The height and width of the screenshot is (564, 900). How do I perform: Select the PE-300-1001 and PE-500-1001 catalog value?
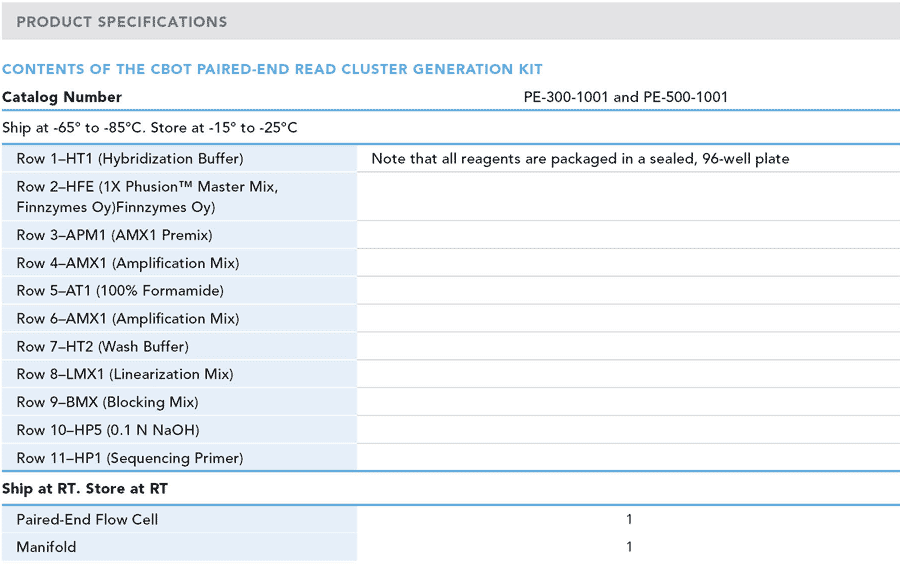pyautogui.click(x=626, y=97)
